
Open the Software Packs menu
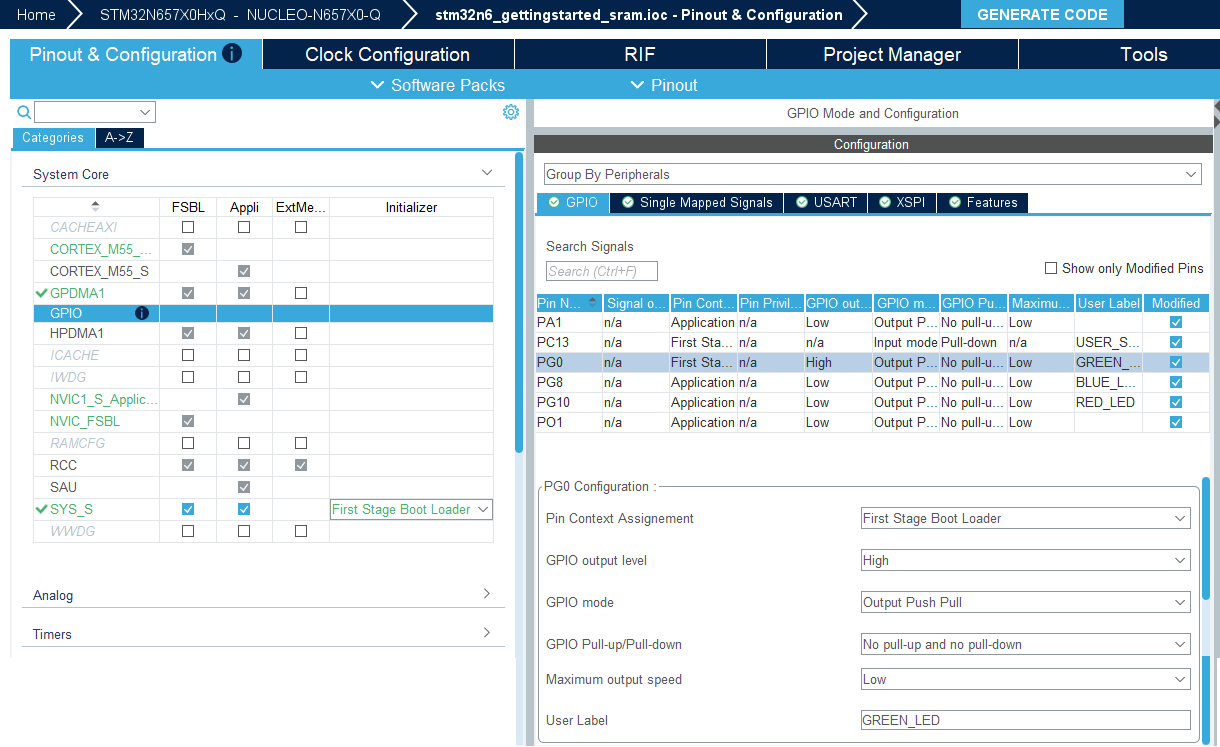(x=438, y=85)
